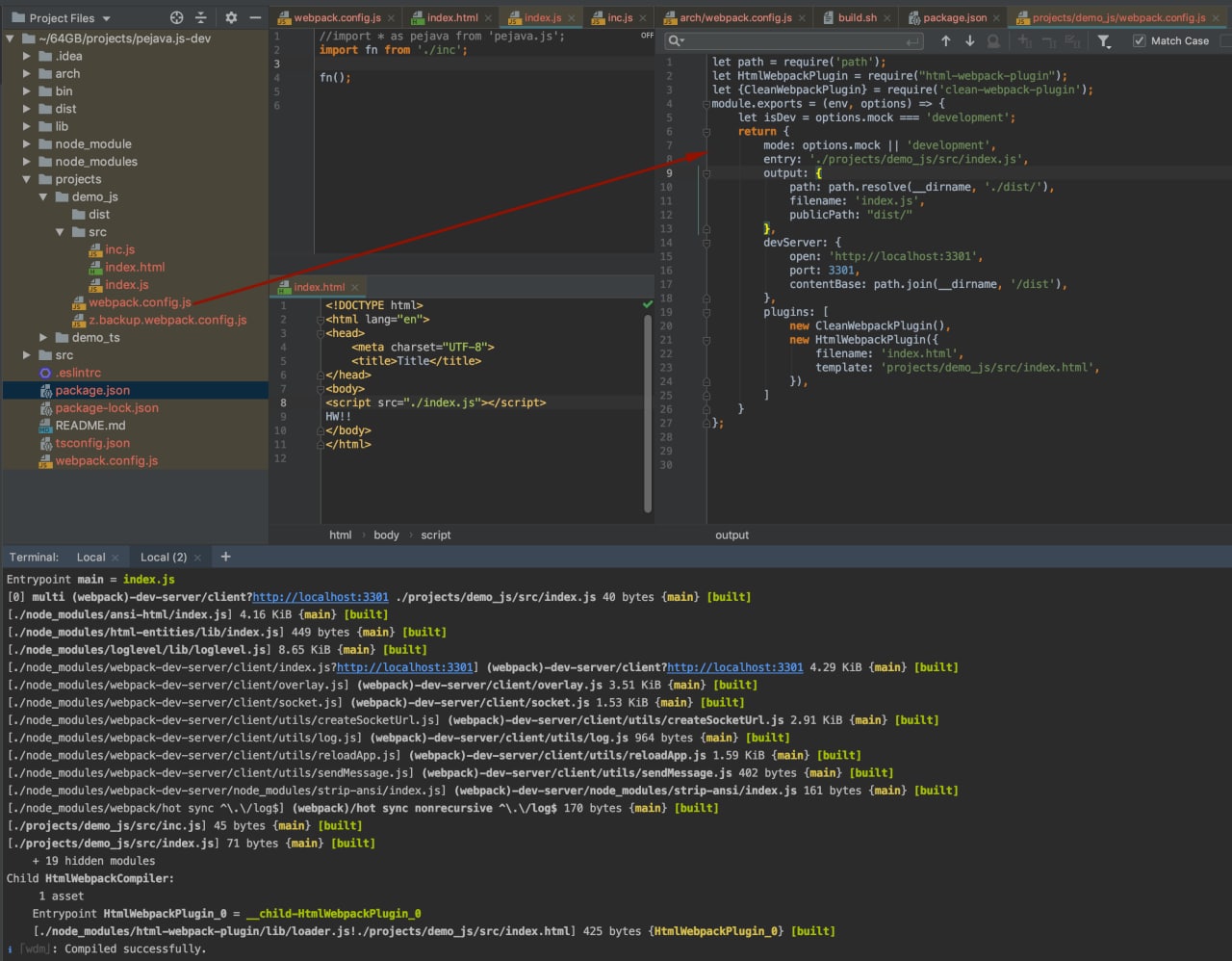
Task: Jump to previous occurrence with up arrow
Action: (946, 40)
